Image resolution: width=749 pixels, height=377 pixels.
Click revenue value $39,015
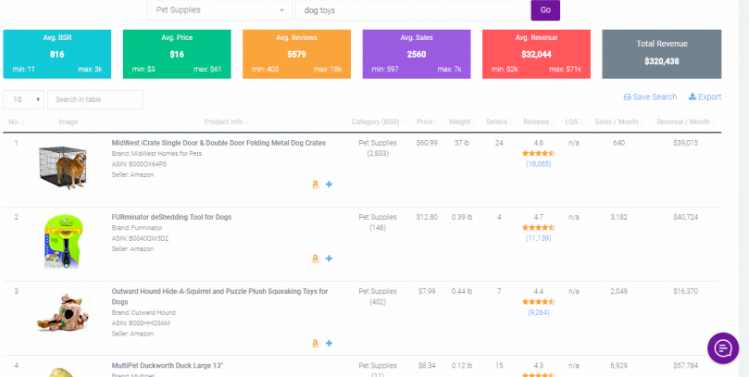685,143
